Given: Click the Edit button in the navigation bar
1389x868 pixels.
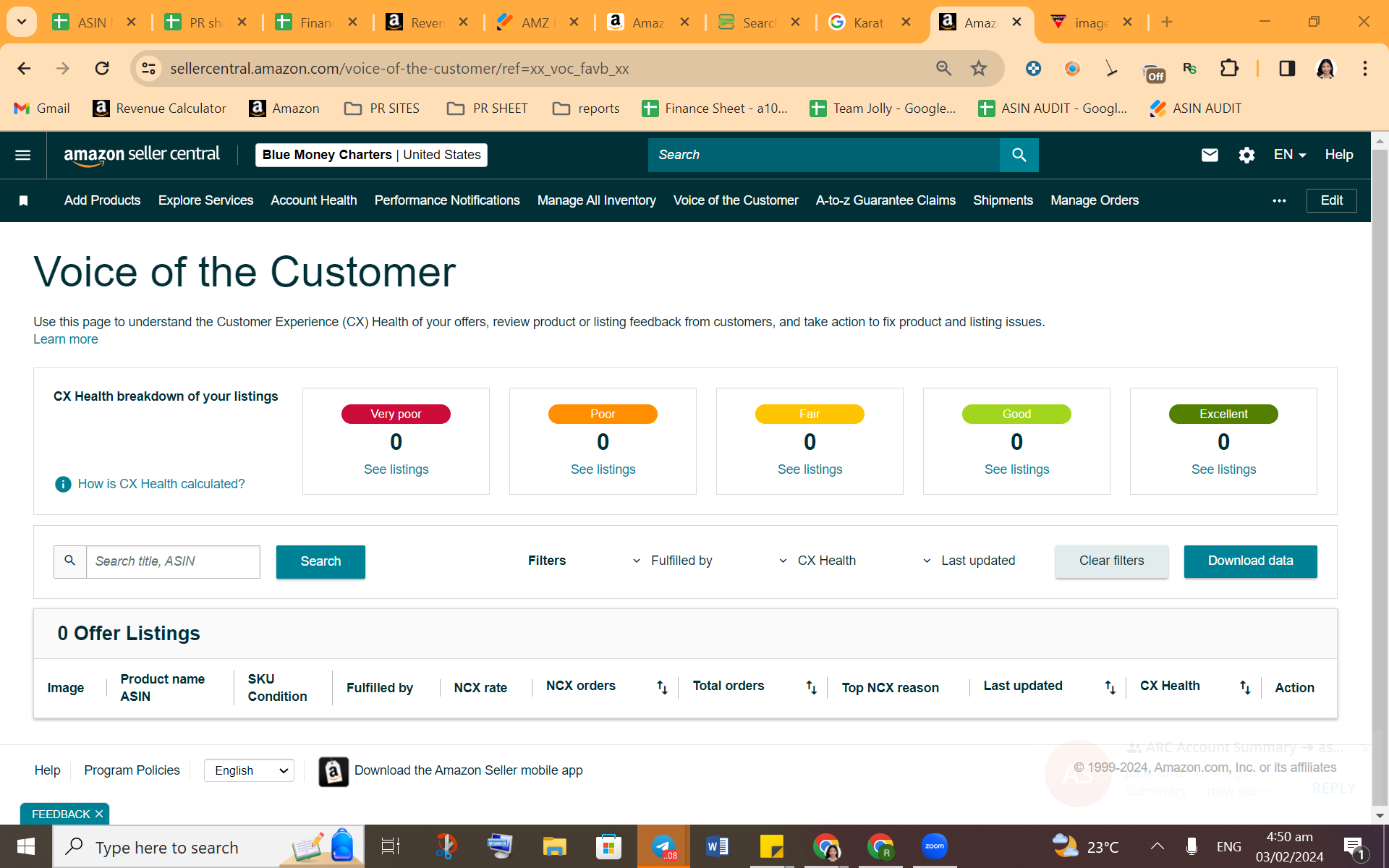Looking at the screenshot, I should 1331,200.
